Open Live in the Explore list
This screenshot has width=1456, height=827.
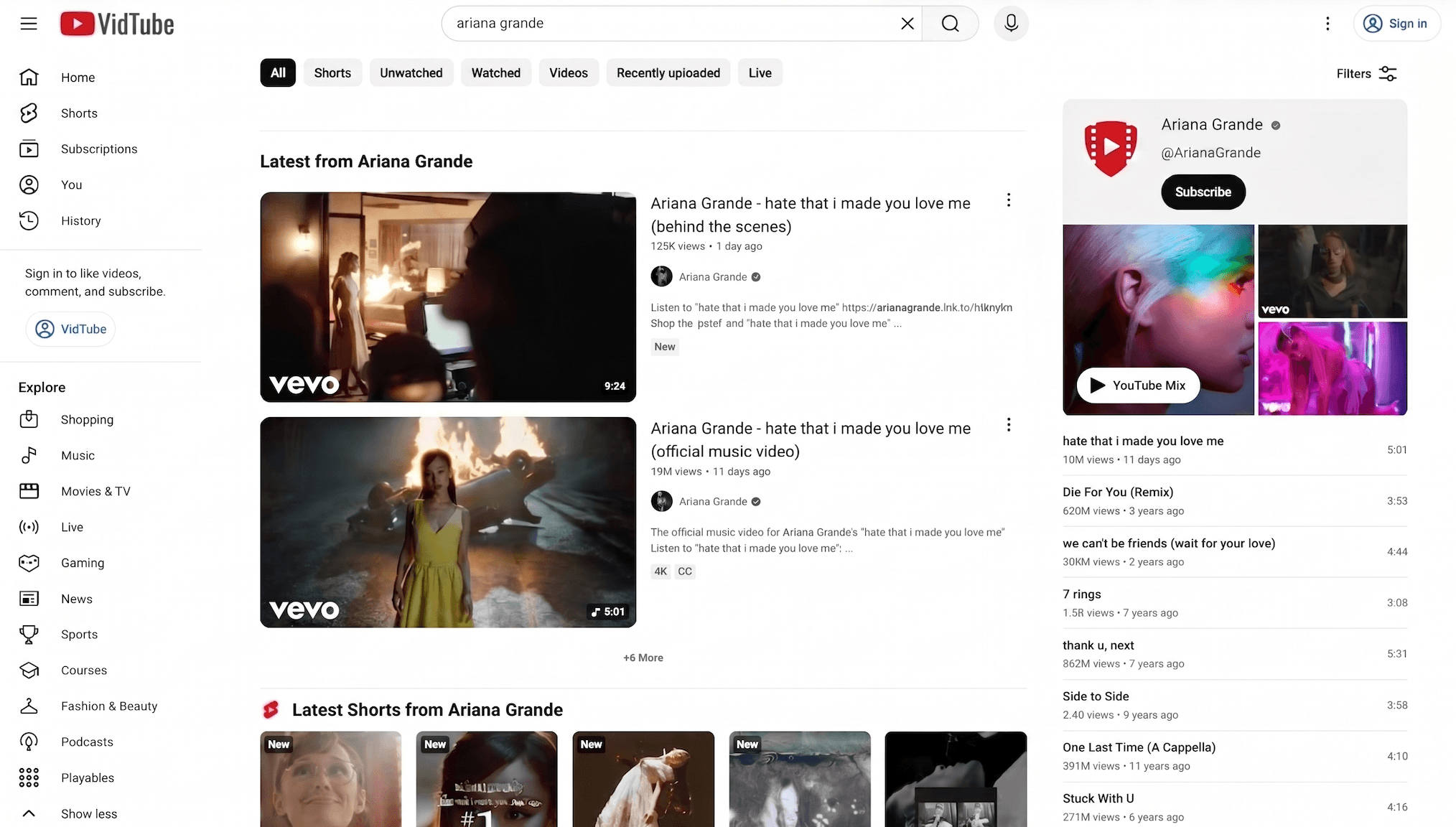pos(72,528)
